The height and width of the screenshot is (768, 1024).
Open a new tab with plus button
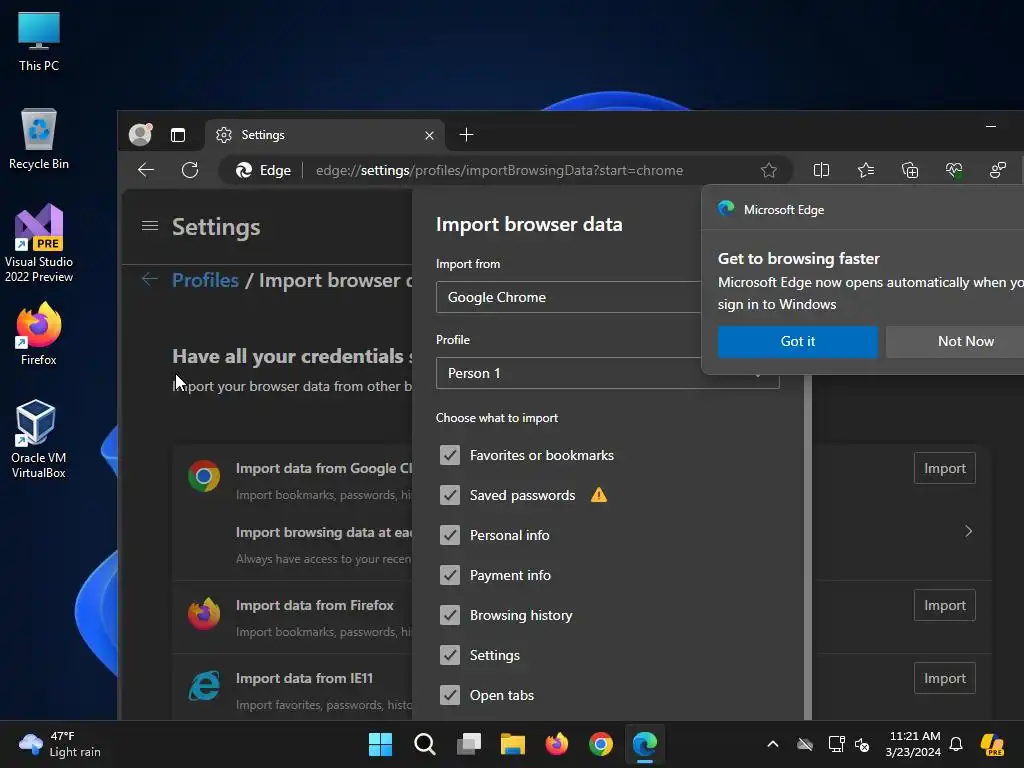click(x=466, y=135)
